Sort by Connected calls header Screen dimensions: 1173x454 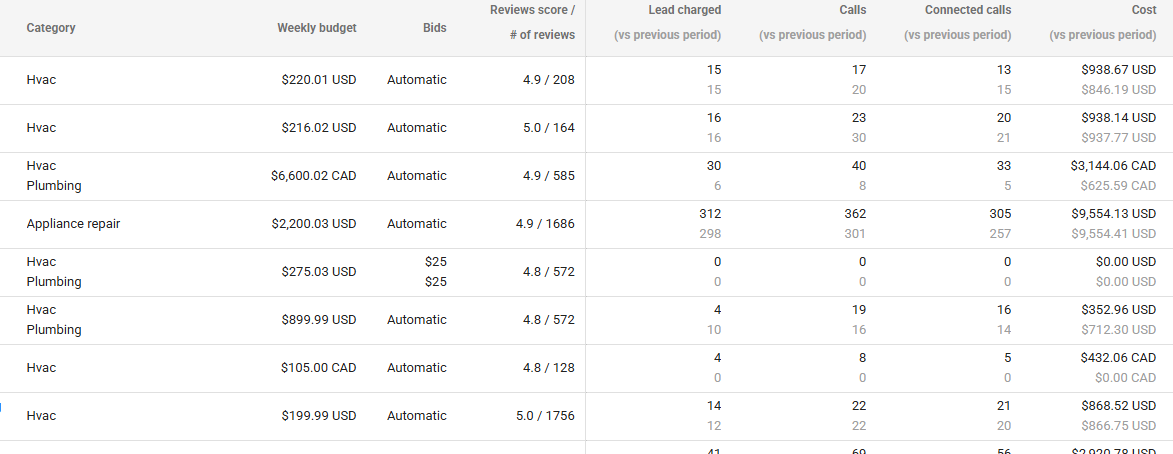968,10
